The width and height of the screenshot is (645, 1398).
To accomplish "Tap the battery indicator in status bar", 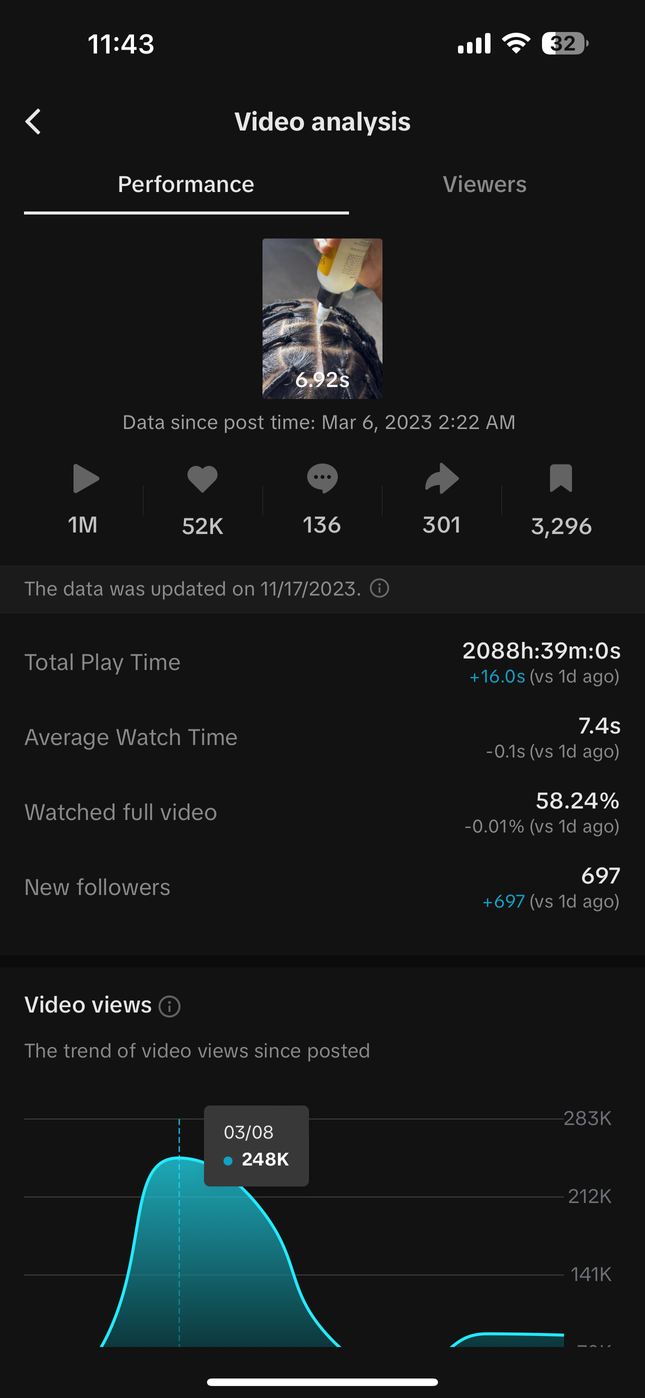I will pyautogui.click(x=565, y=43).
